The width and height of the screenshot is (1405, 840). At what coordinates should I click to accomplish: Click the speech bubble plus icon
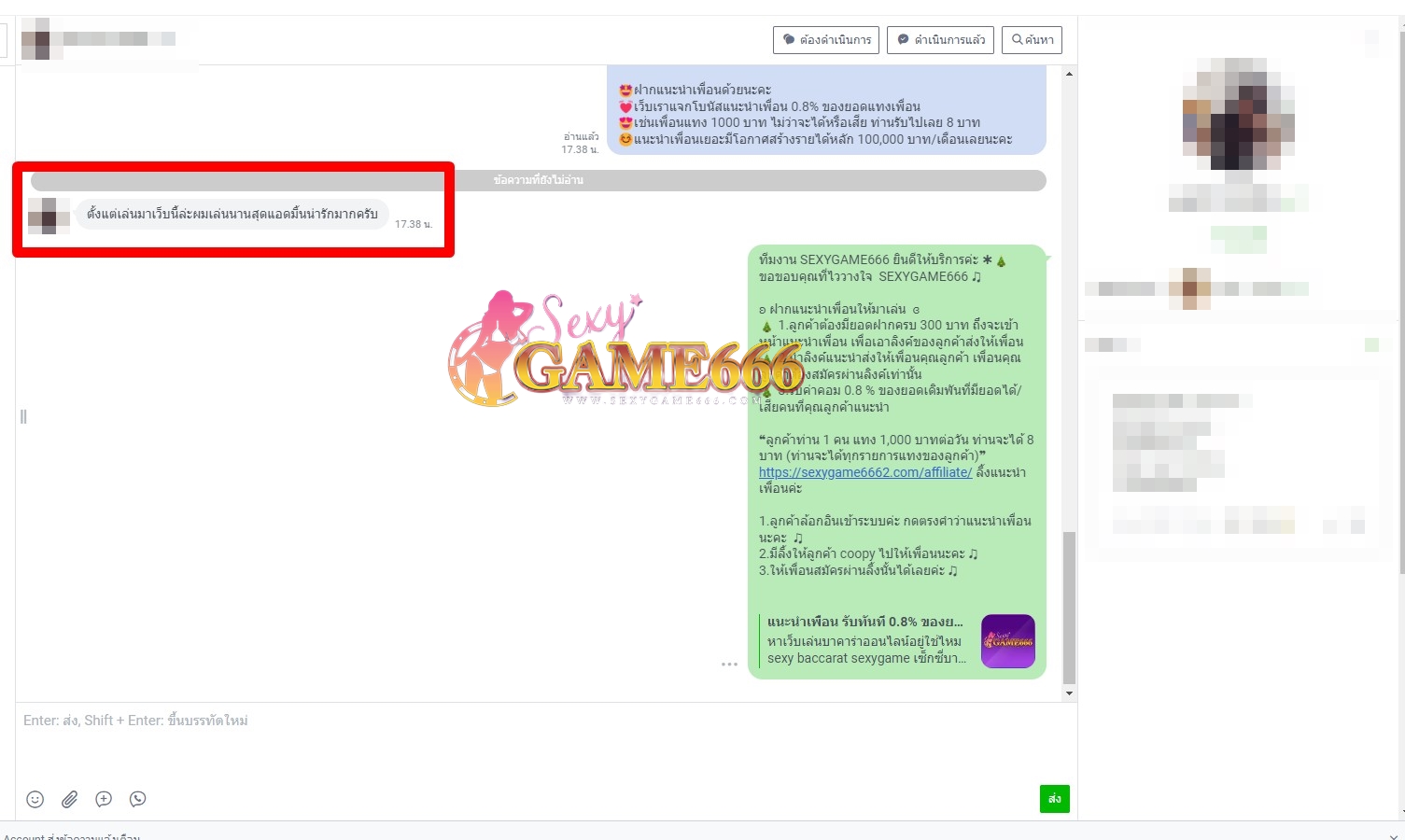coord(104,799)
